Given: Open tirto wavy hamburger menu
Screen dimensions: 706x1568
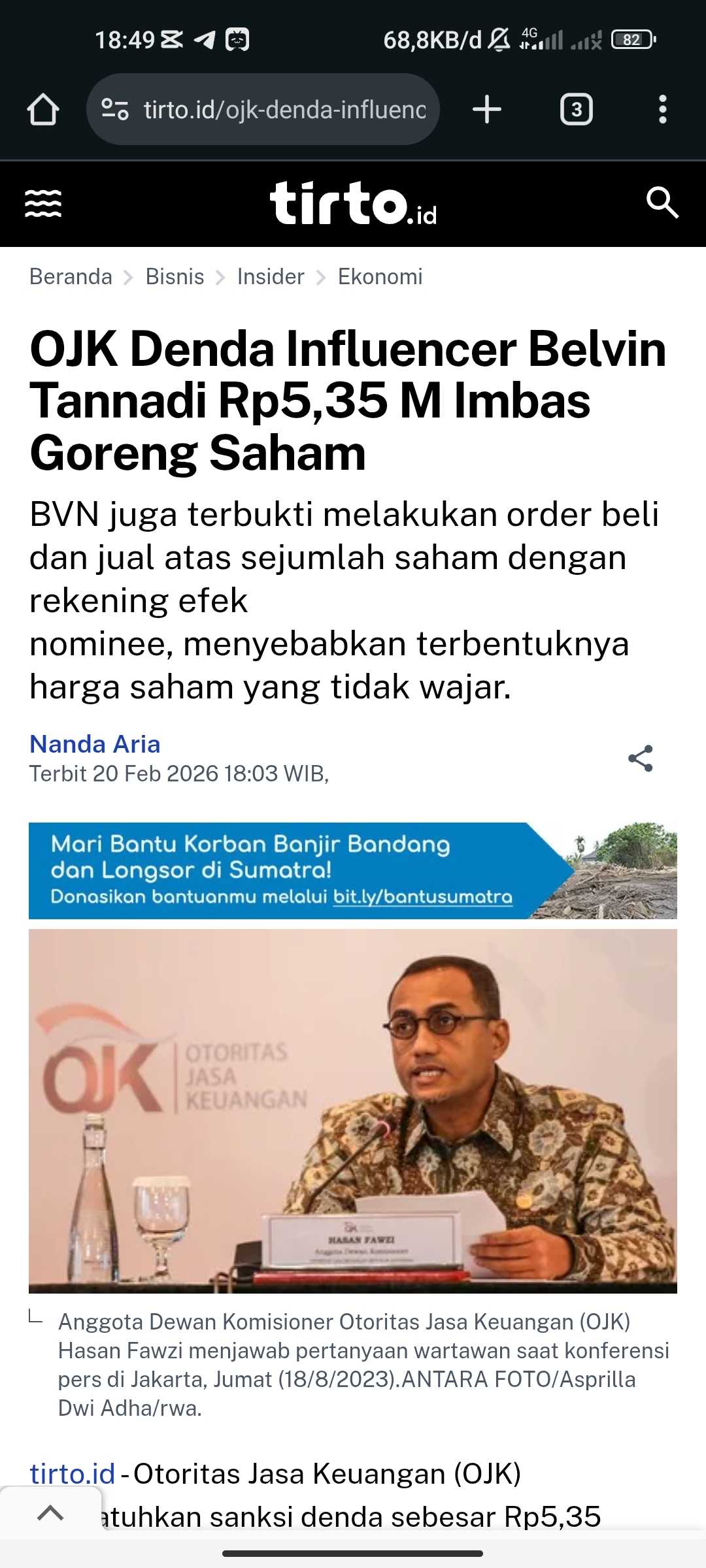Looking at the screenshot, I should 43,203.
